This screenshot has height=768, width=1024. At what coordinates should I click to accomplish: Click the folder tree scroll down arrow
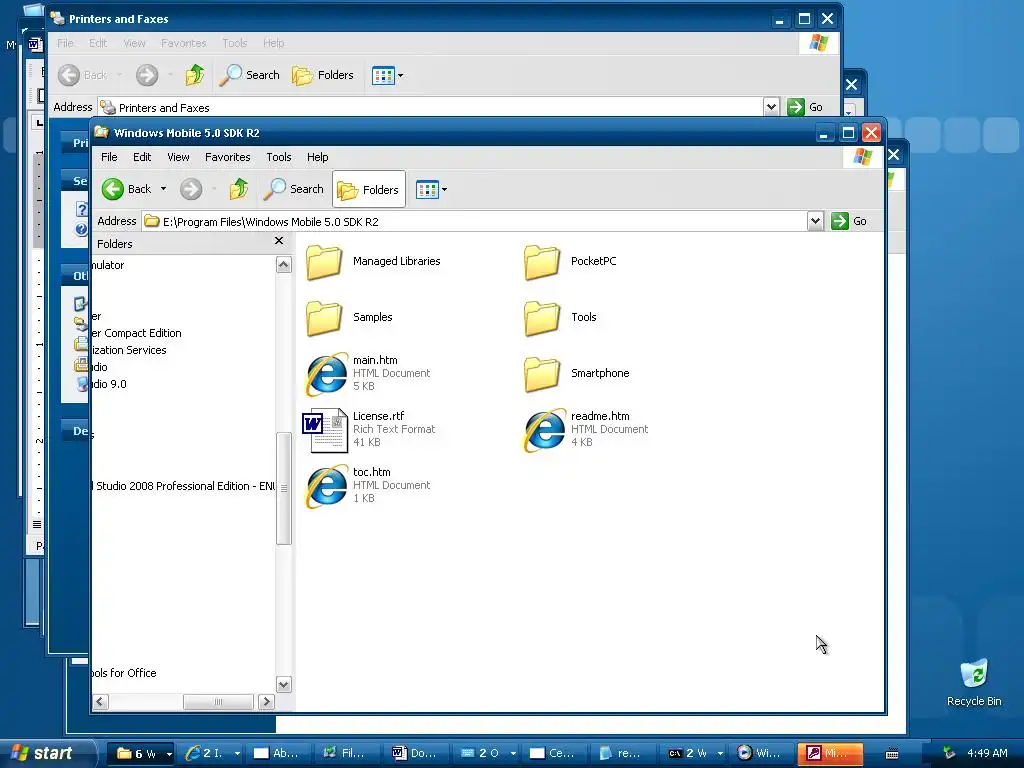[x=283, y=685]
